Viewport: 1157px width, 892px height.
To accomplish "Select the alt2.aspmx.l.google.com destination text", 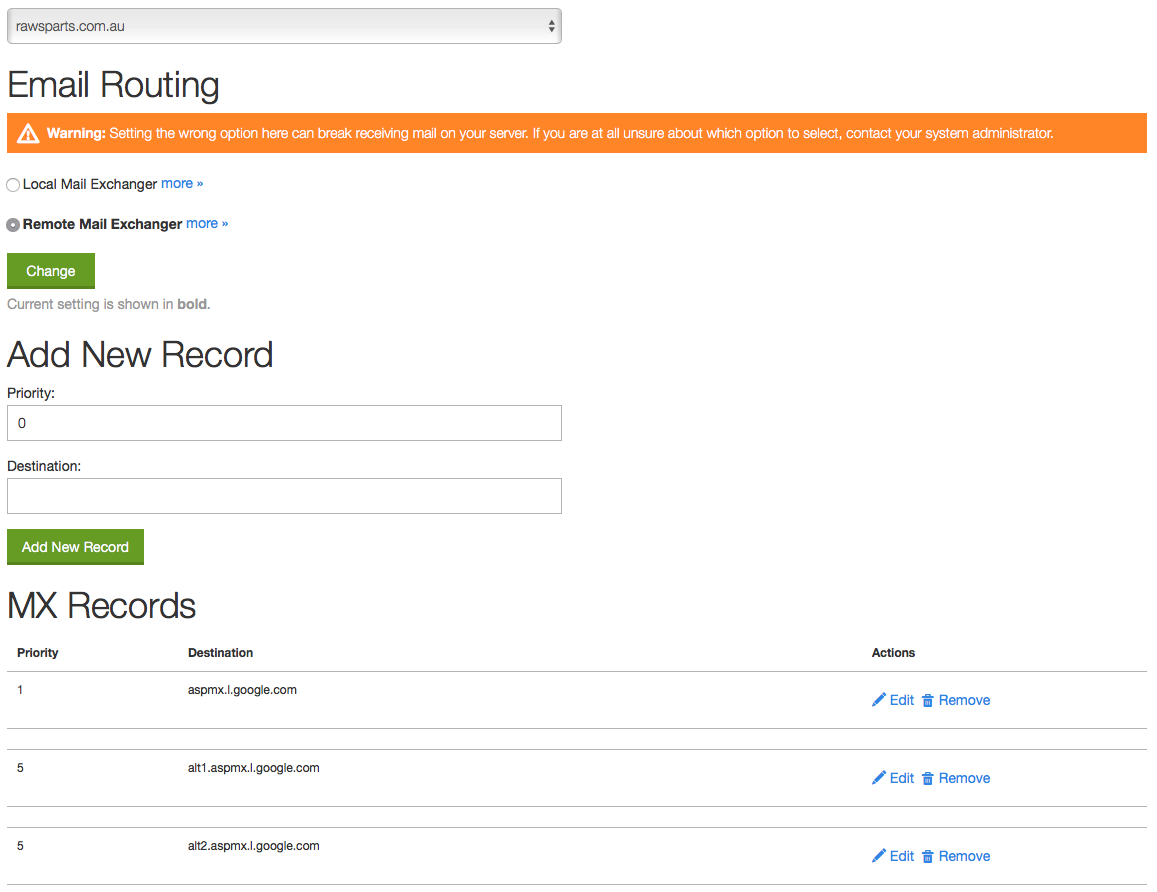I will (x=254, y=846).
